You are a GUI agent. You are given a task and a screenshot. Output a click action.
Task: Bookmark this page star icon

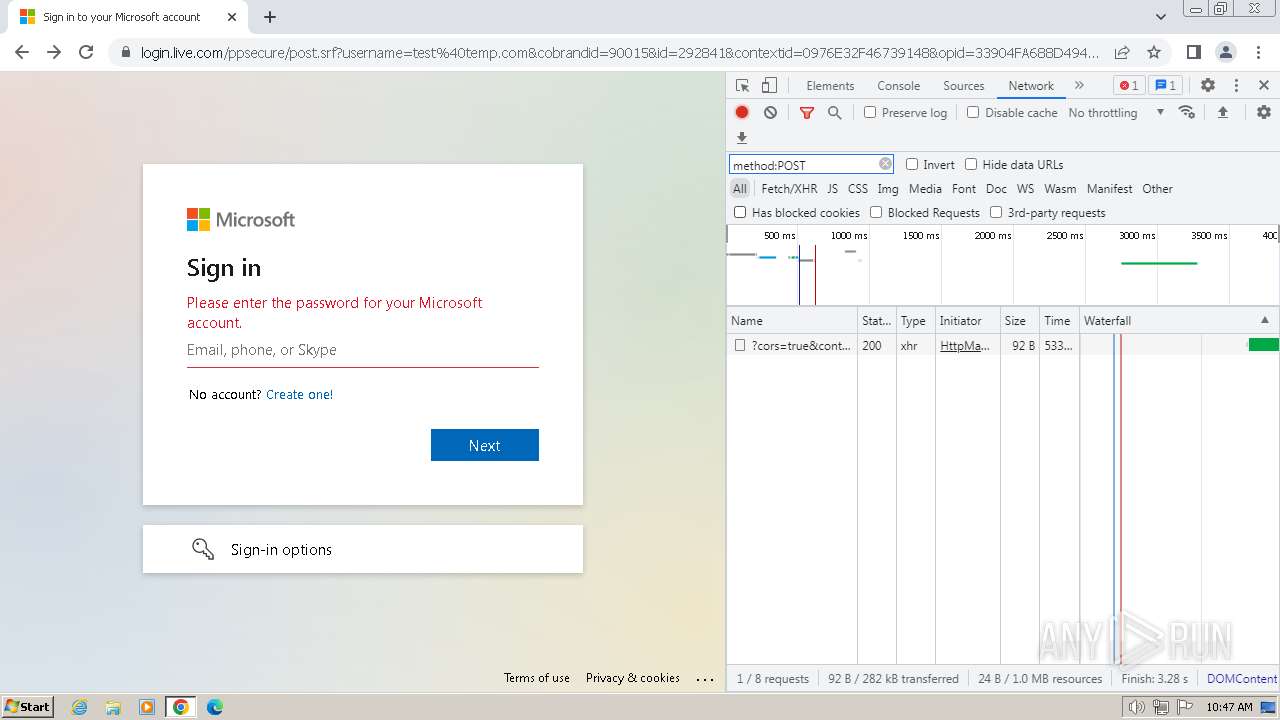coord(1154,52)
